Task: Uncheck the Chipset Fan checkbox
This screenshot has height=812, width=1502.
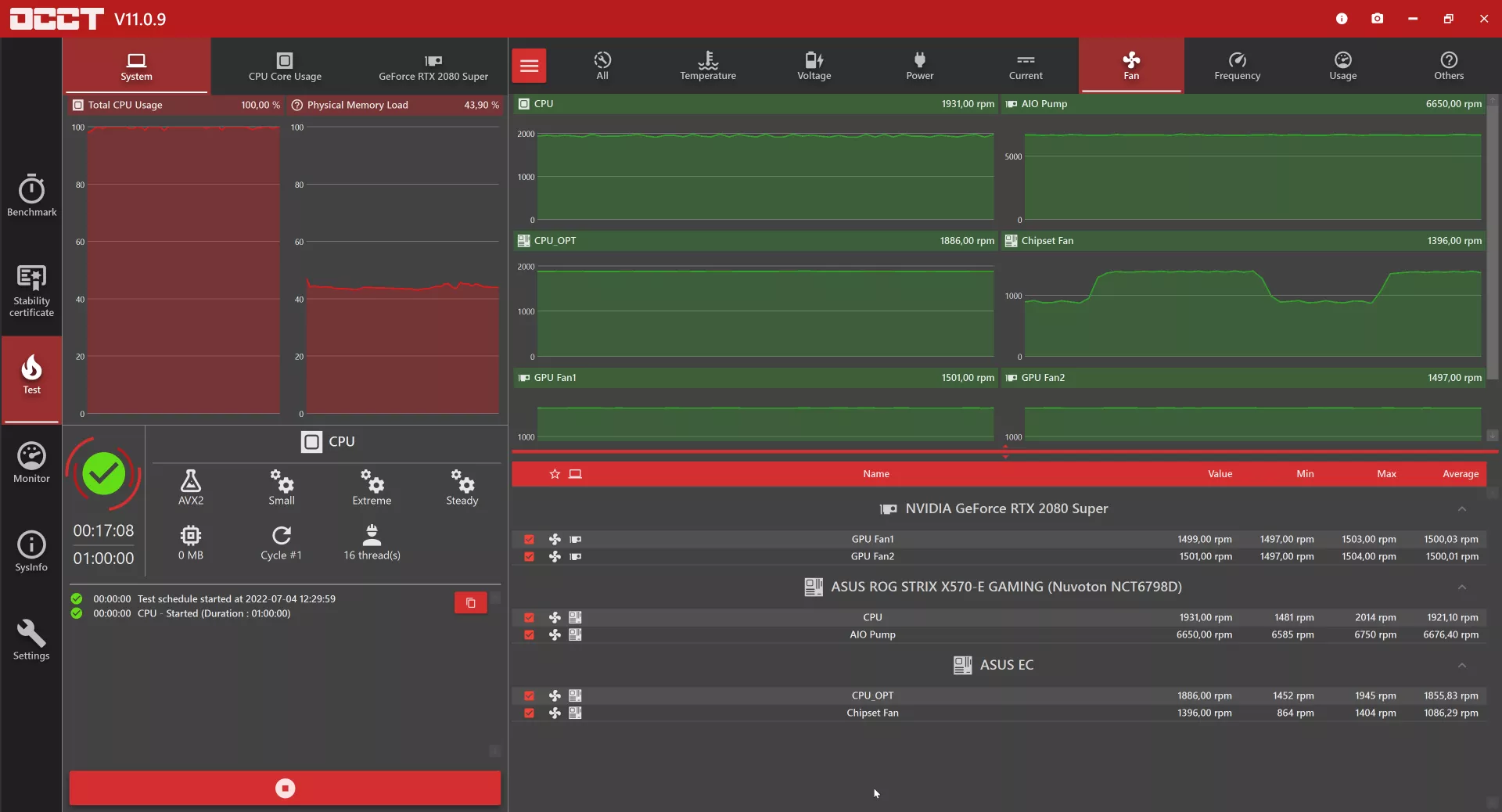Action: 530,713
